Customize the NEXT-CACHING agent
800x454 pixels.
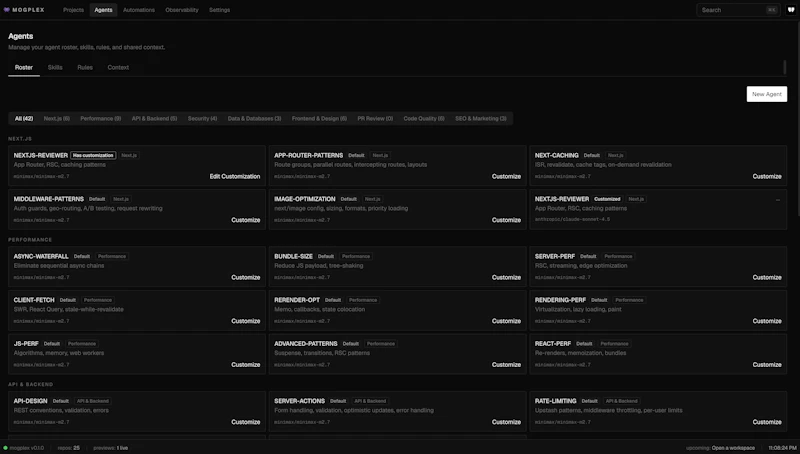pos(767,176)
